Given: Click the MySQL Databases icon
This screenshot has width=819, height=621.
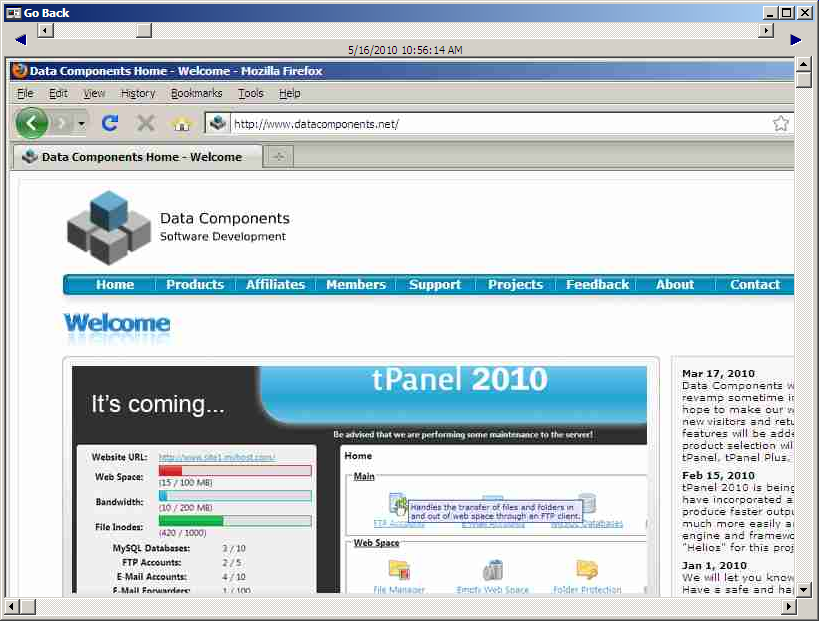Looking at the screenshot, I should pos(587,504).
